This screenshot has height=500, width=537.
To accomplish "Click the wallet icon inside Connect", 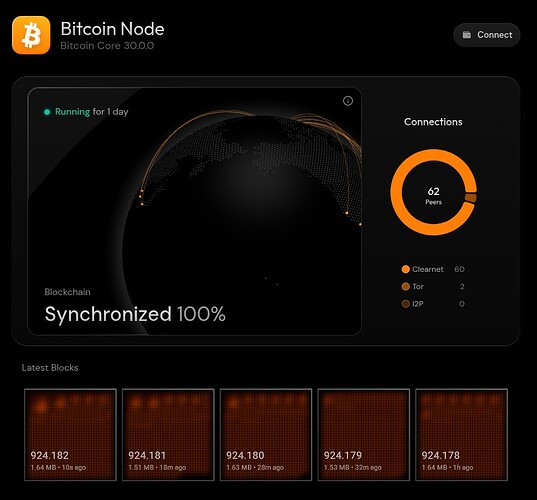I will pyautogui.click(x=466, y=35).
